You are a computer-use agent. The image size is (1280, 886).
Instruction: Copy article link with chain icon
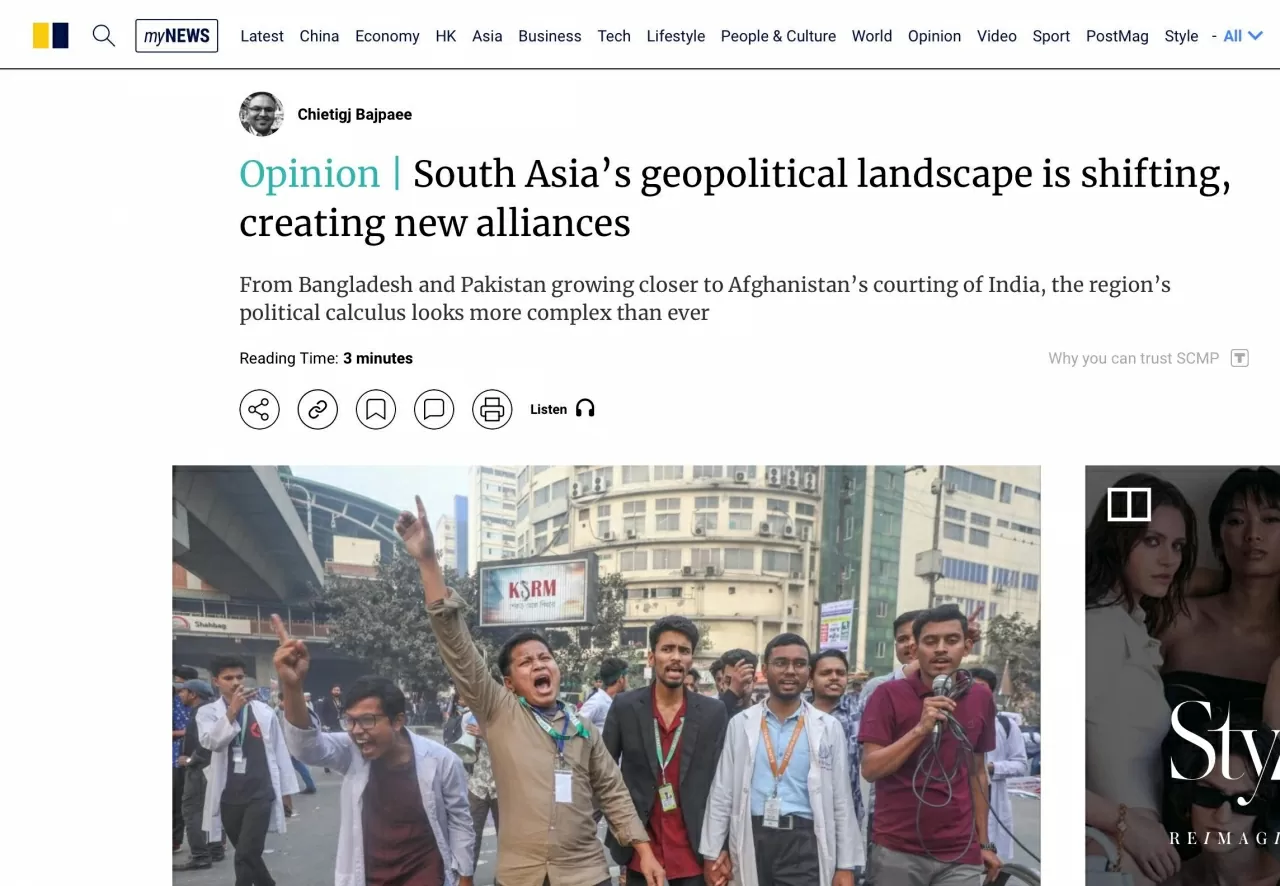(x=317, y=409)
